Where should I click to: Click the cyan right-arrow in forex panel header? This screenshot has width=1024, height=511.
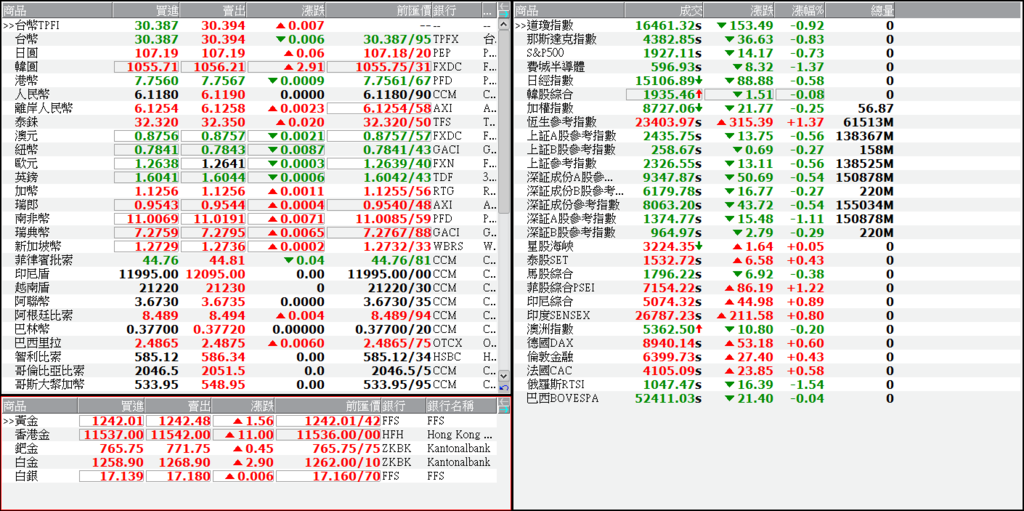pos(504,14)
